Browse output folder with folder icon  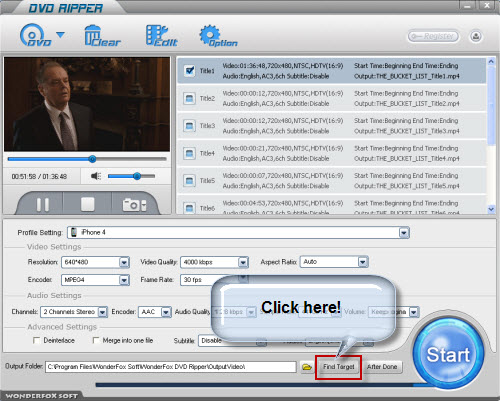click(307, 367)
